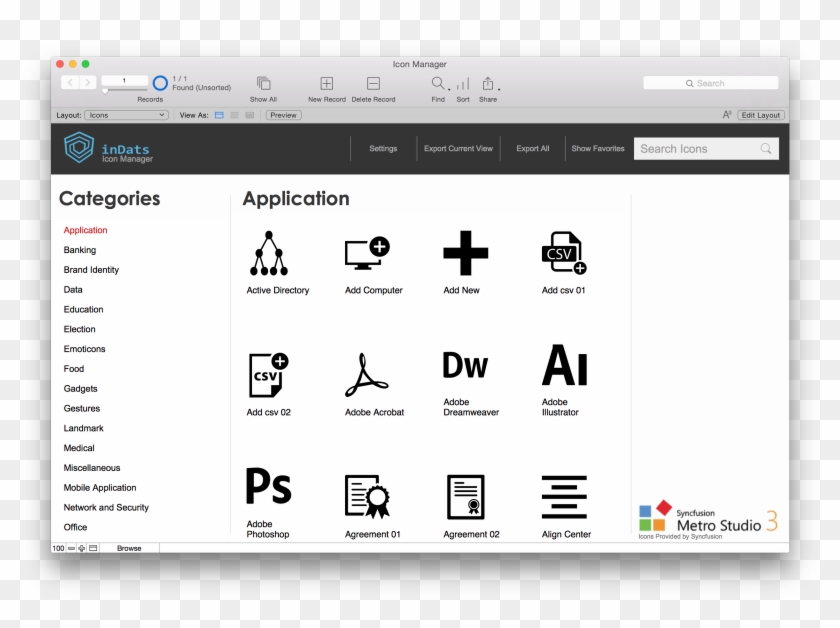Open the Find magnifier tool
The width and height of the screenshot is (840, 628).
click(x=438, y=83)
